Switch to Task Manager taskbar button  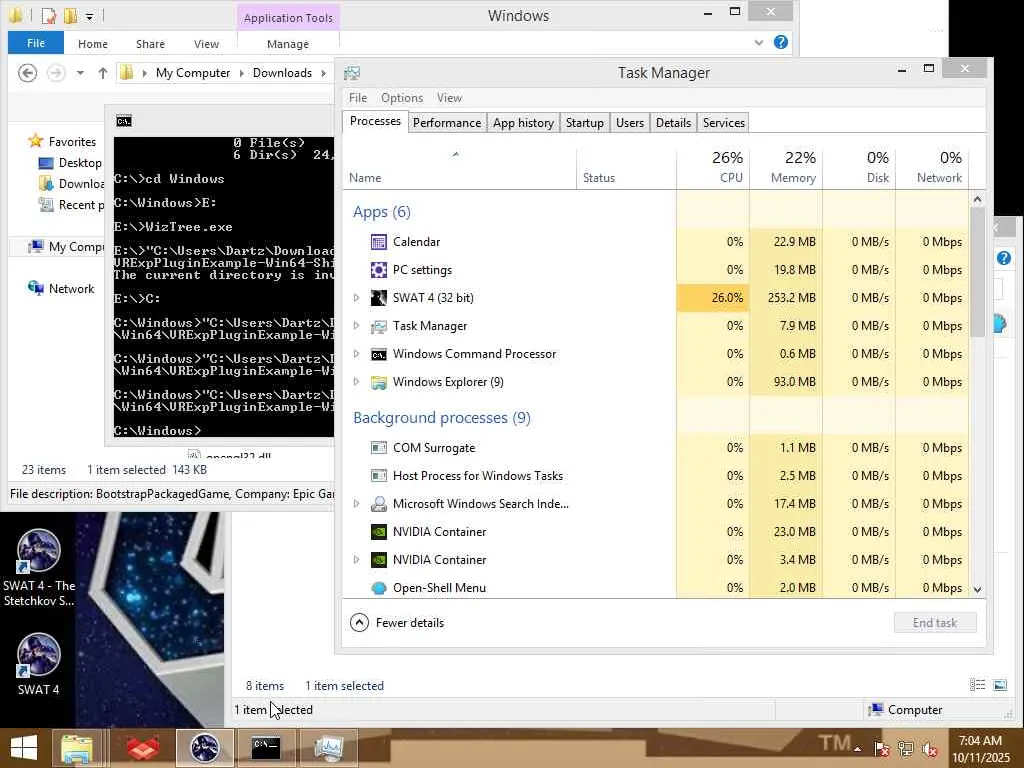(328, 748)
